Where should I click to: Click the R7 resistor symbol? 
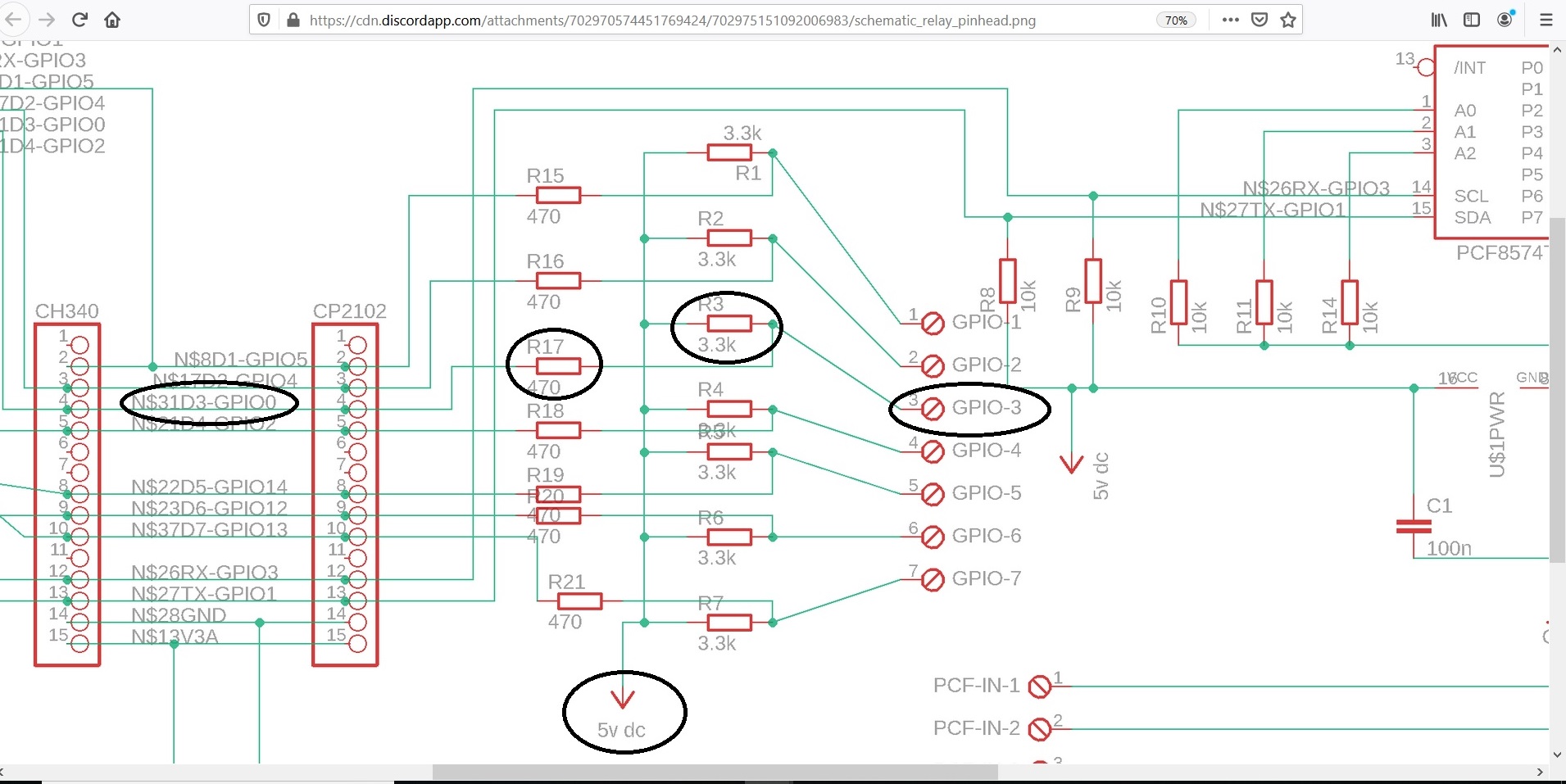point(729,623)
